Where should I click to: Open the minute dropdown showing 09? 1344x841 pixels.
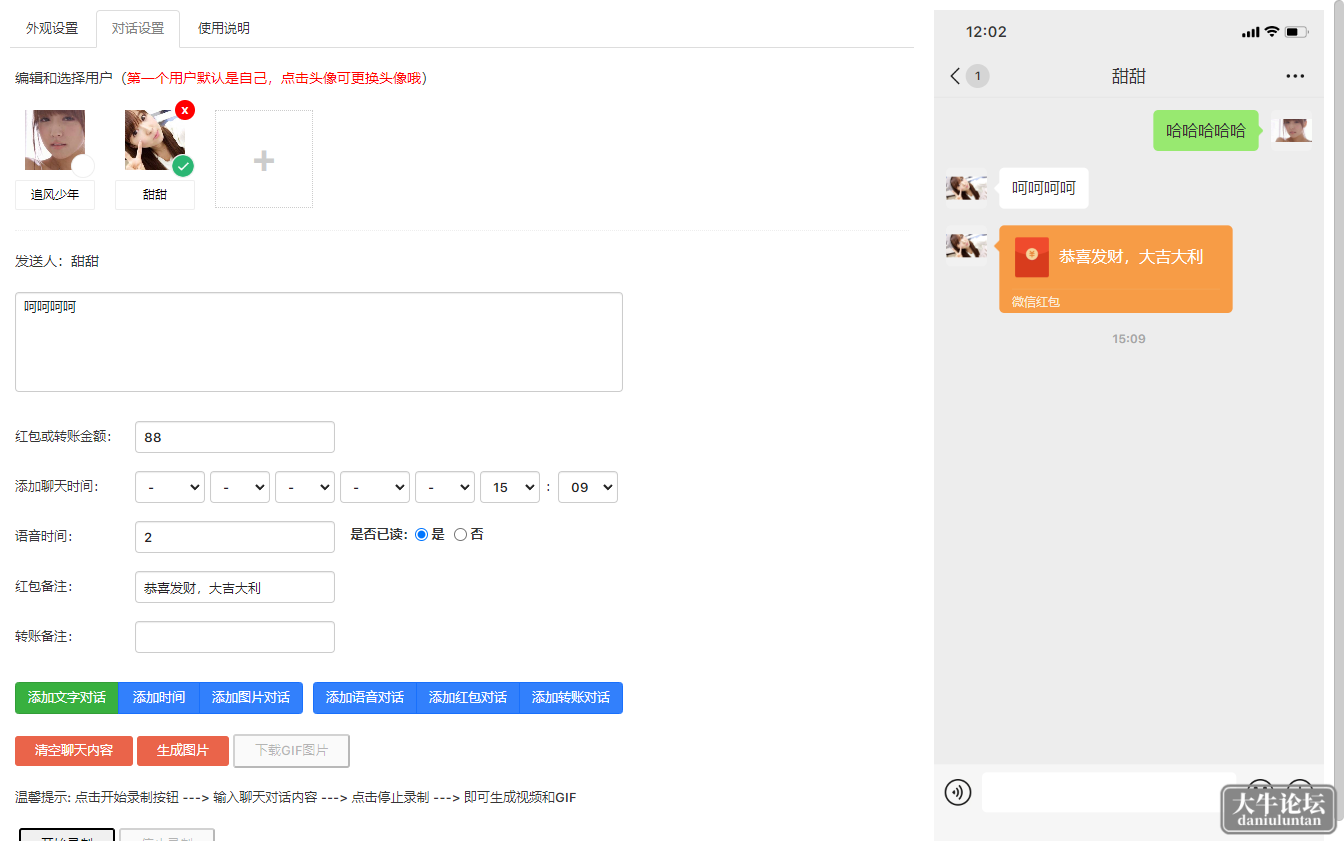[x=588, y=487]
